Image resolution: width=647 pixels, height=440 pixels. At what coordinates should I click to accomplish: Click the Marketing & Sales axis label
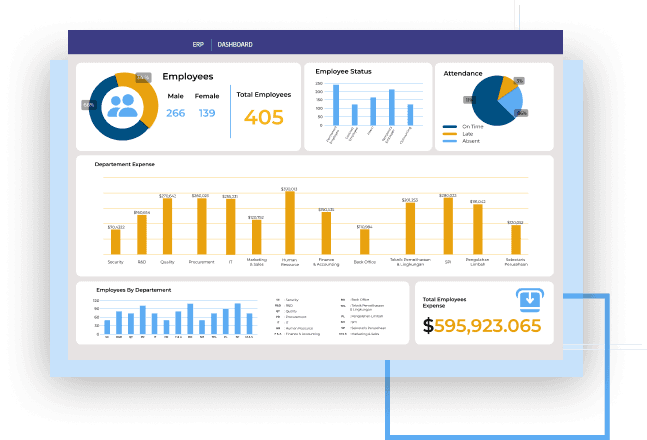pos(257,262)
